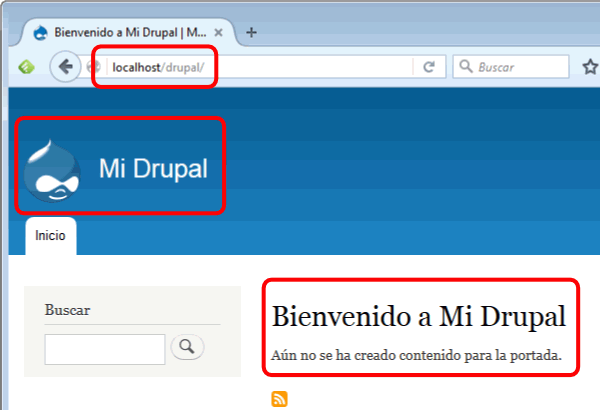Click the bookmark star icon
The width and height of the screenshot is (600, 410).
tap(590, 67)
